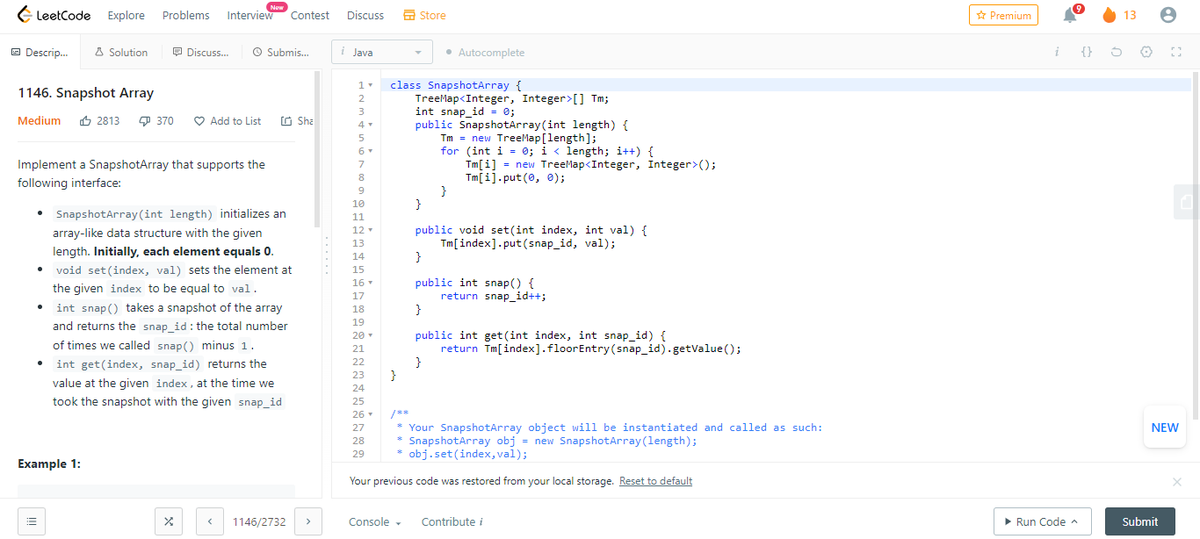Click the description panel scrollbar
The height and width of the screenshot is (539, 1200).
pos(317,149)
